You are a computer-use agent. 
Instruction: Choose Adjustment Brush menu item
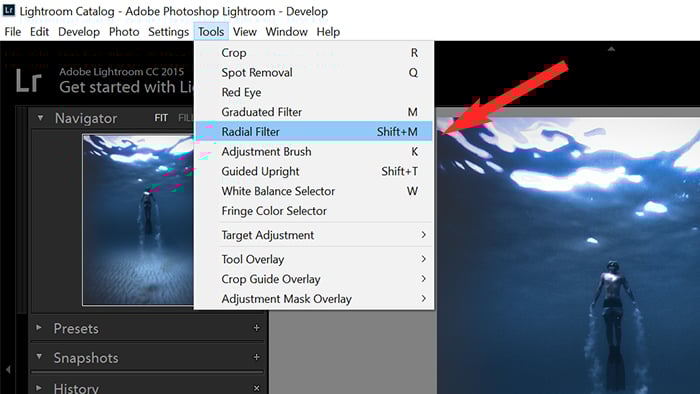pos(314,152)
